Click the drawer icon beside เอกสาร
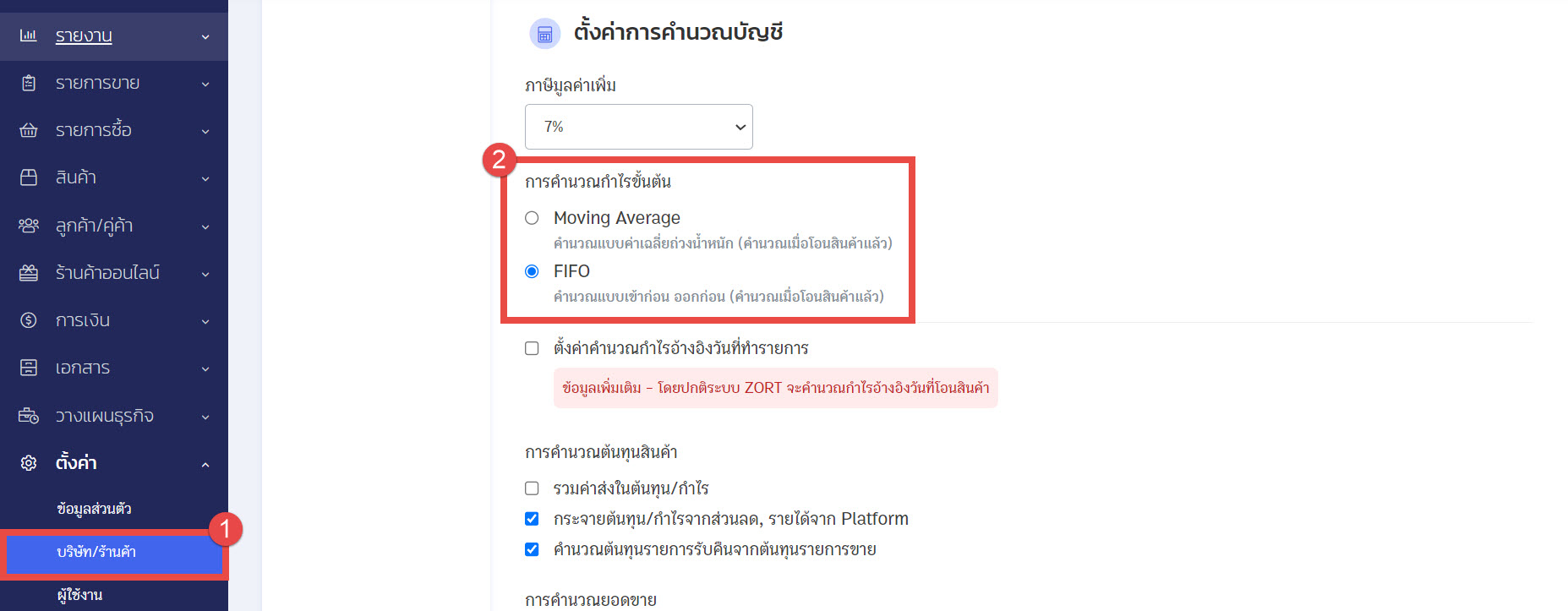The image size is (1568, 611). [x=29, y=368]
